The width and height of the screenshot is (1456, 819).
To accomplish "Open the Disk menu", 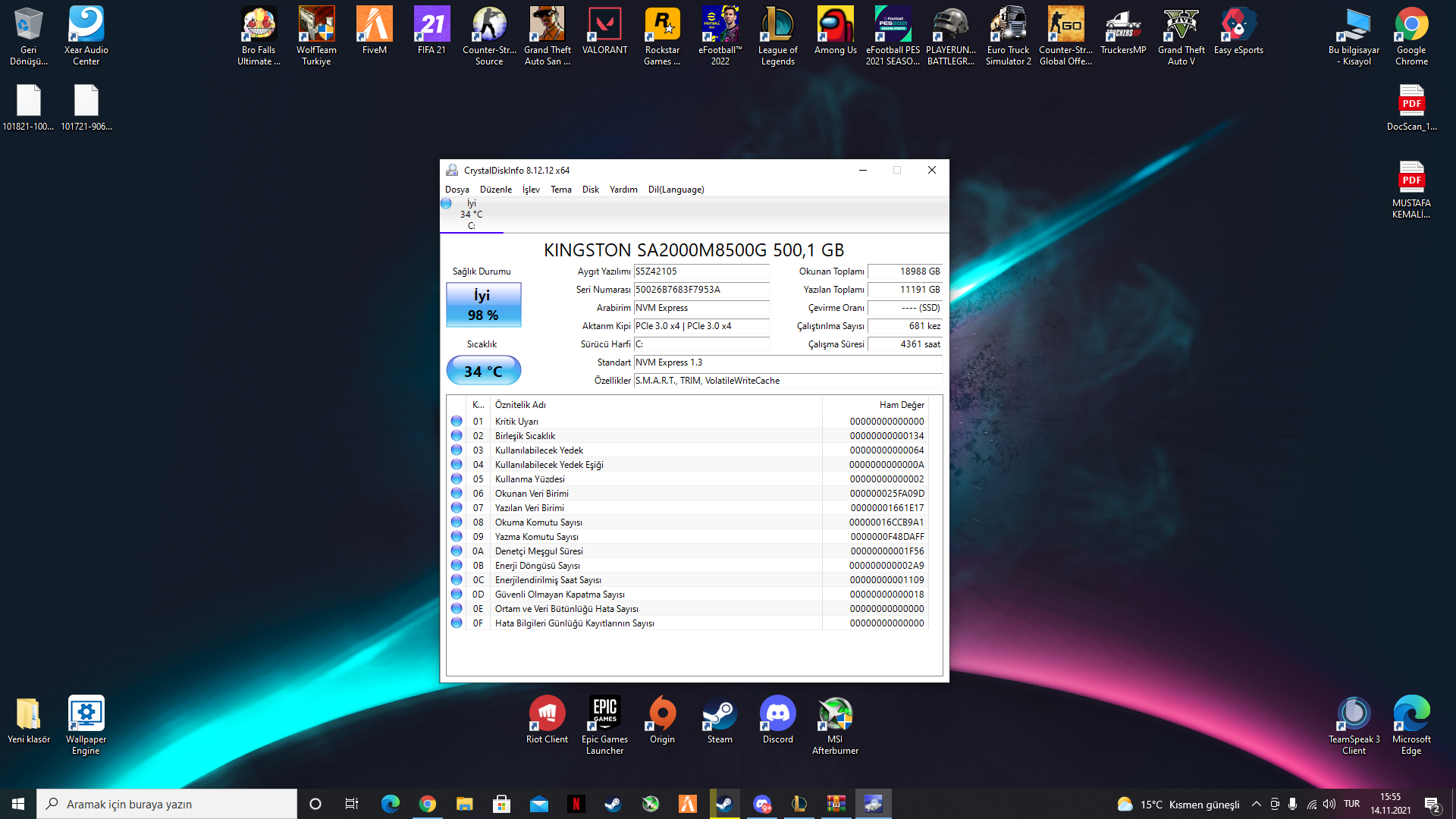I will click(591, 190).
